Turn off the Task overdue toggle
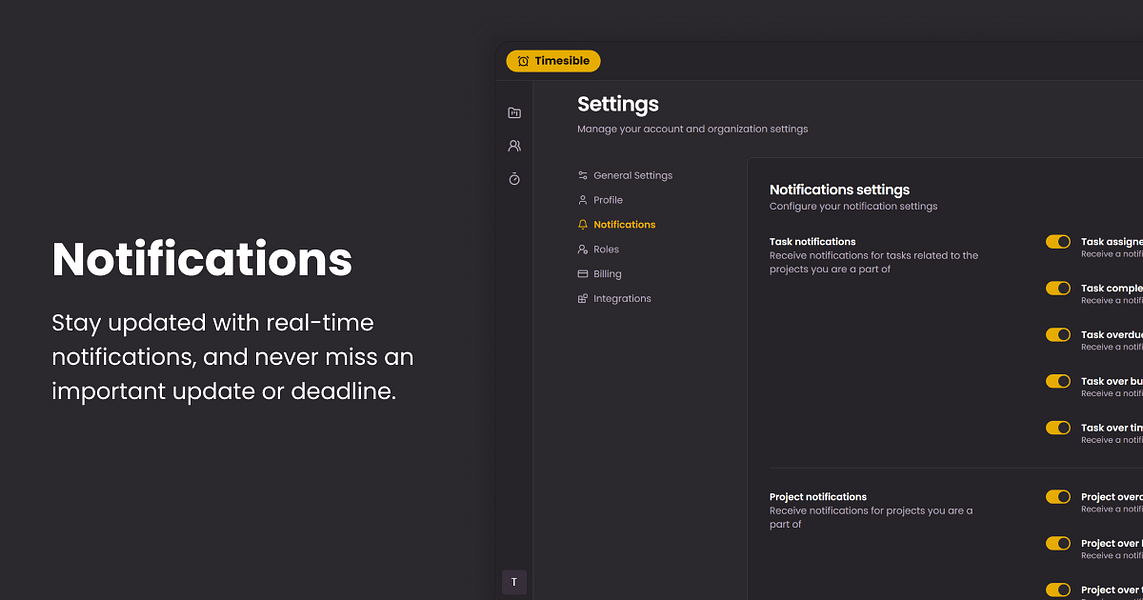 pos(1058,335)
